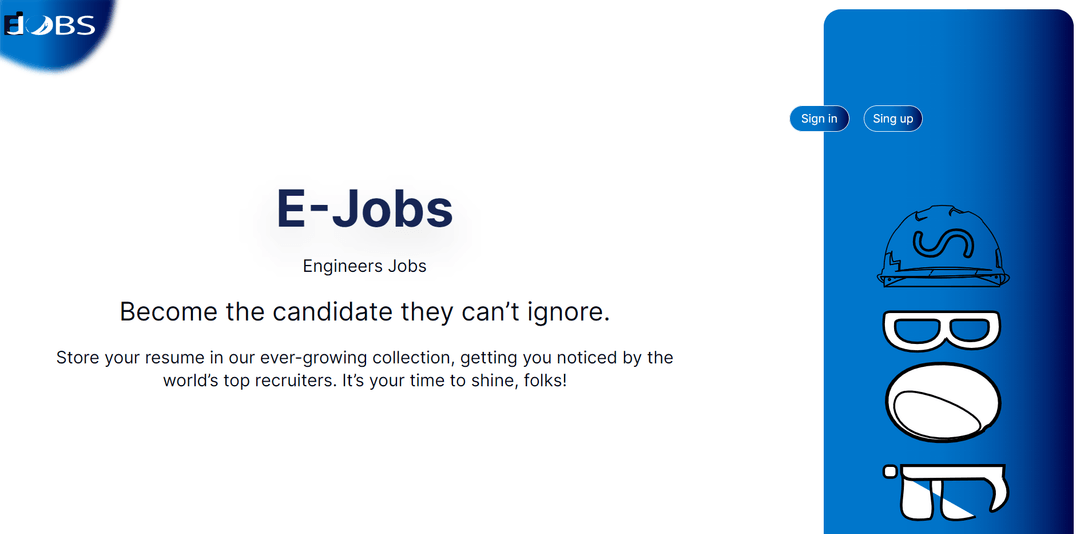
Task: Click the E-Jobs main heading
Action: click(x=364, y=209)
